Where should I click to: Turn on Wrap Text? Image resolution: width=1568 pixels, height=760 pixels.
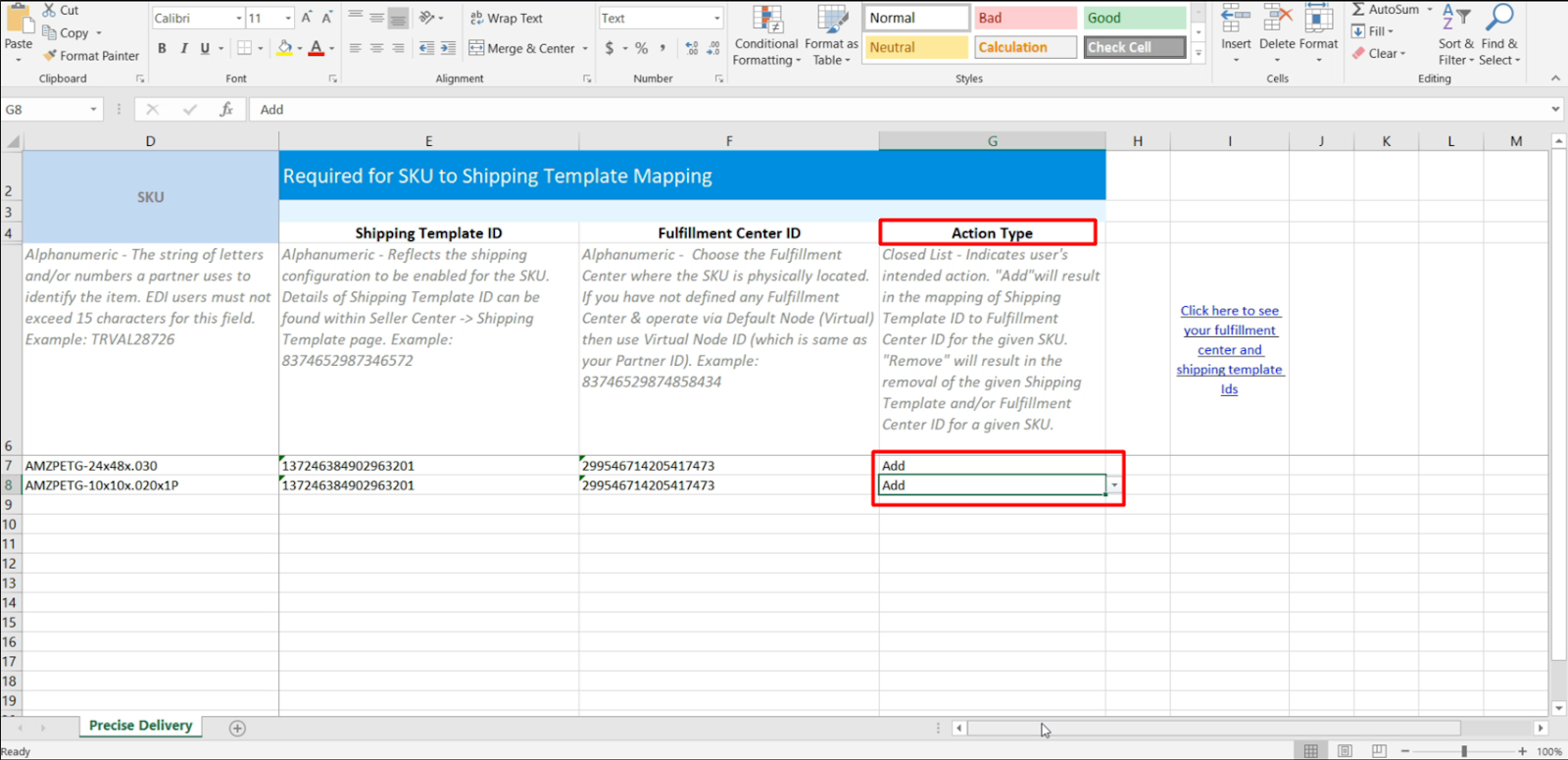point(506,18)
